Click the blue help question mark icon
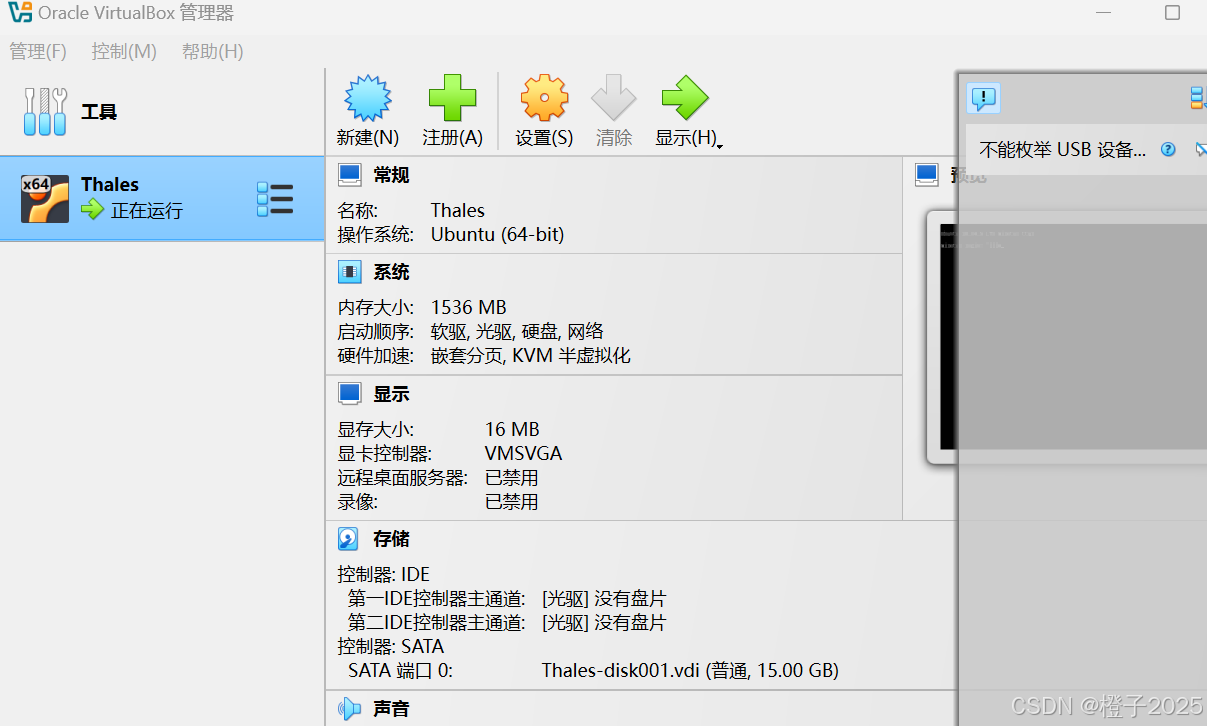The image size is (1207, 726). click(1168, 149)
